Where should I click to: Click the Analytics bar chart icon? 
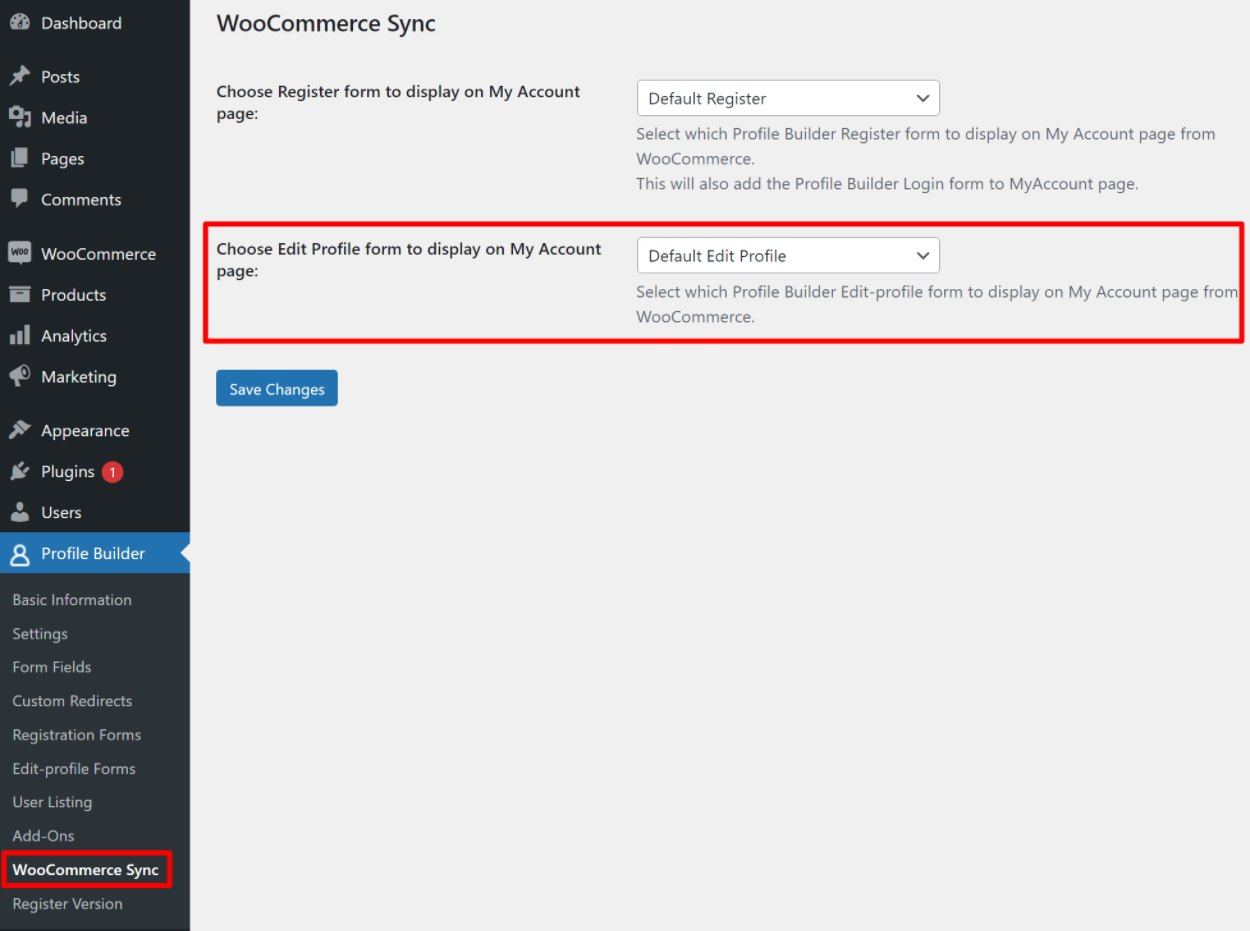pos(20,335)
